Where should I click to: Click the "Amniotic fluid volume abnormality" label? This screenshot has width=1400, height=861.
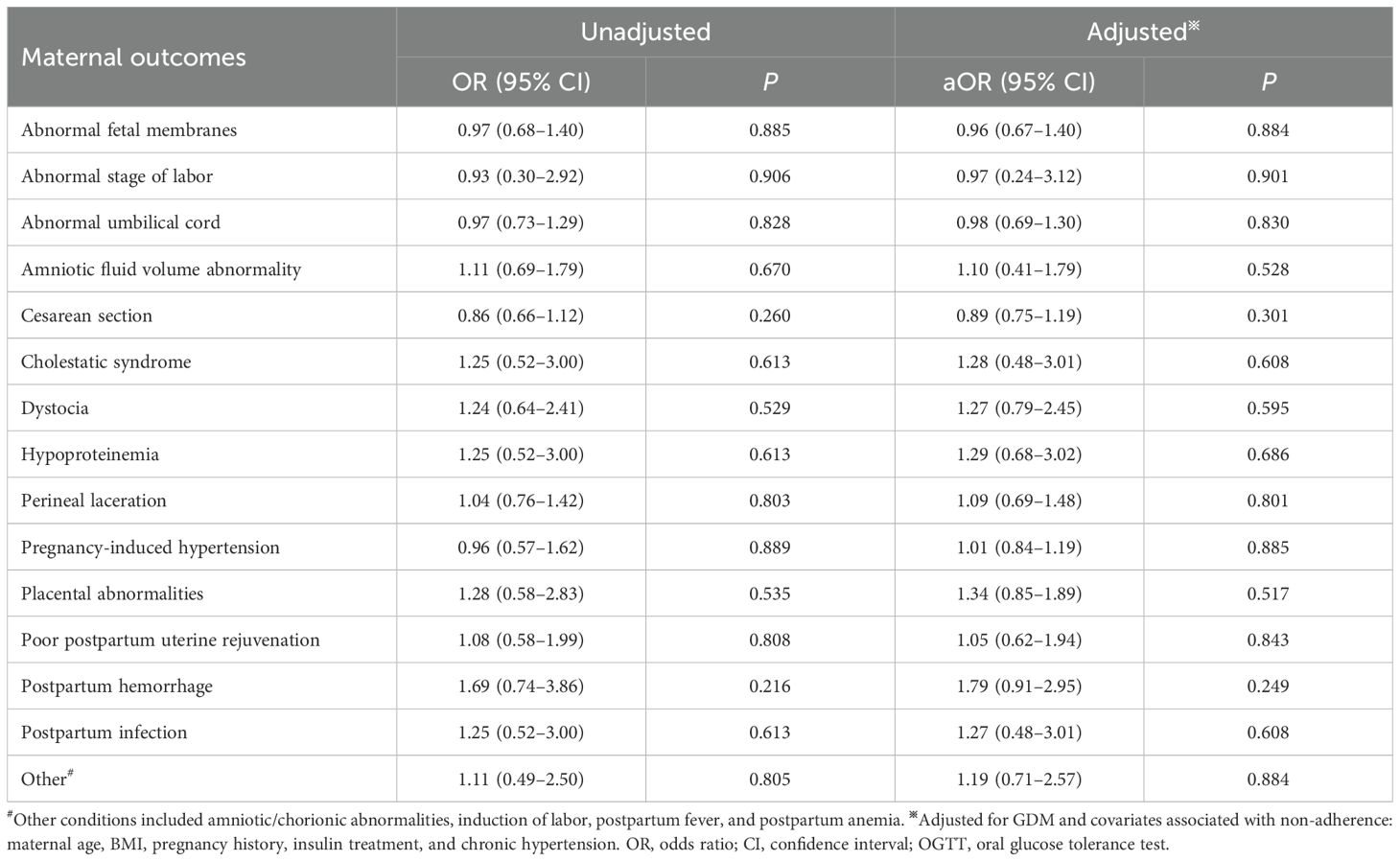pyautogui.click(x=161, y=269)
